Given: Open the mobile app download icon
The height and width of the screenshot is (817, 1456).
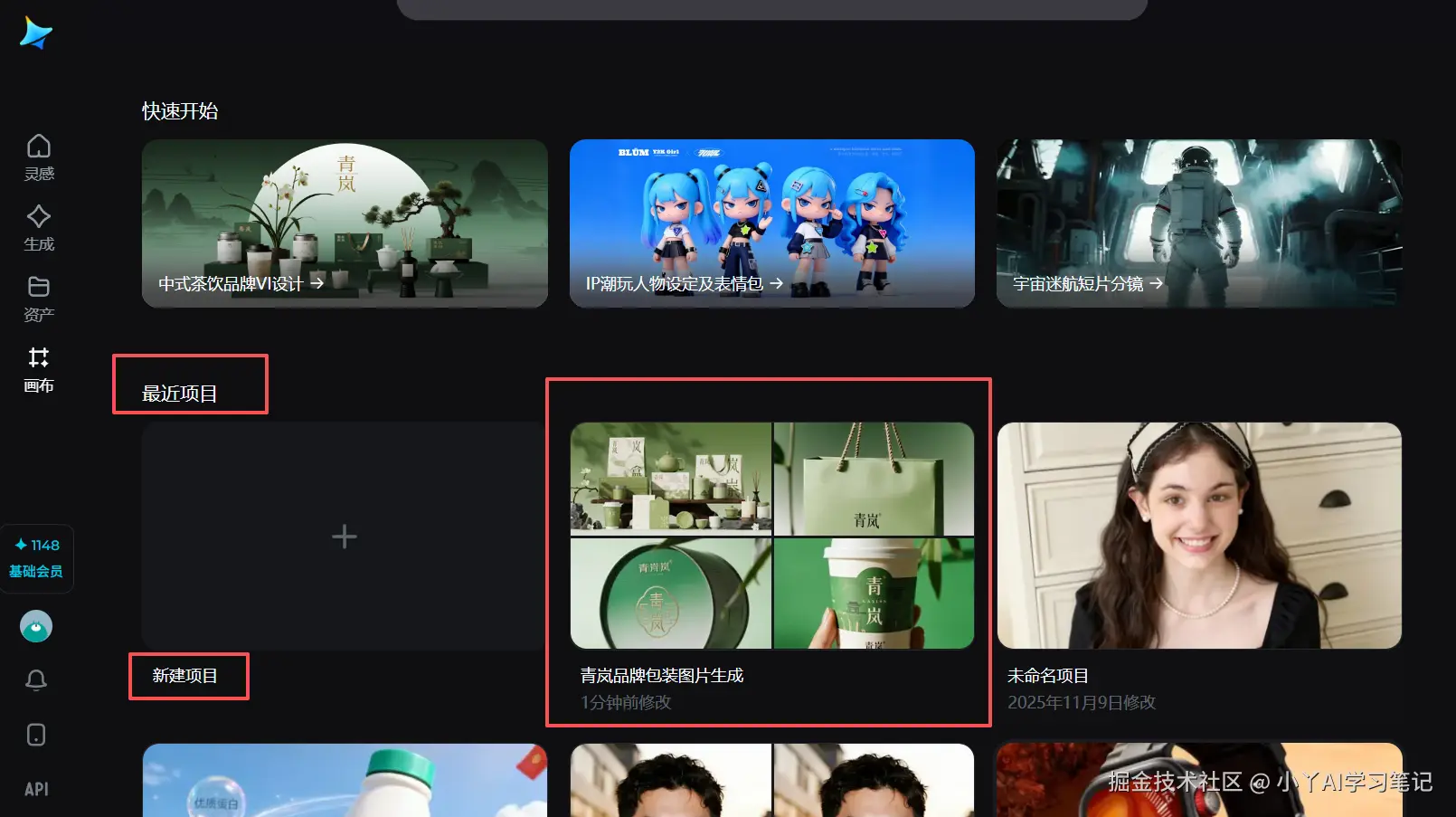Looking at the screenshot, I should click(x=36, y=735).
